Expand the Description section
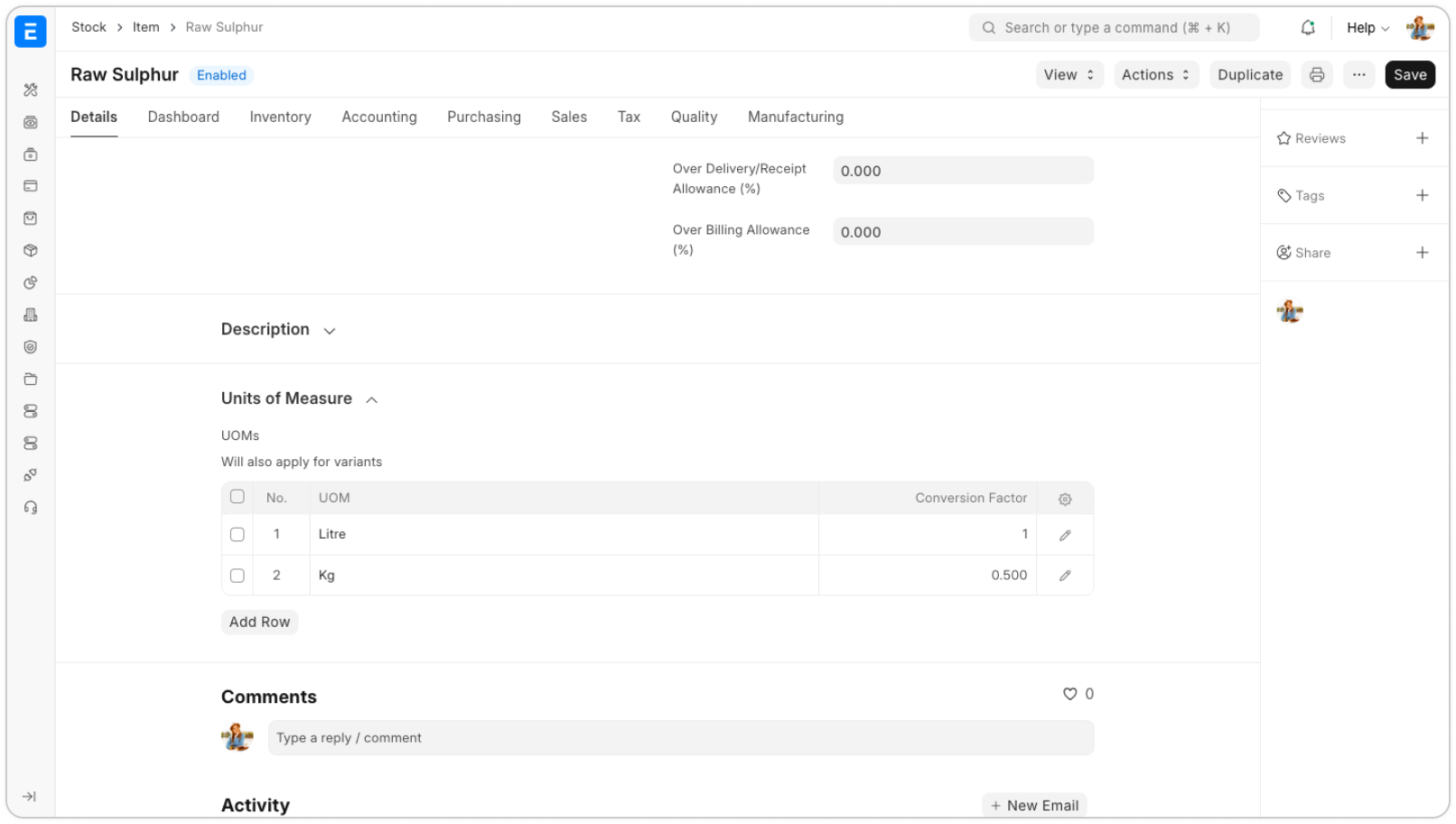This screenshot has height=824, width=1456. (278, 330)
